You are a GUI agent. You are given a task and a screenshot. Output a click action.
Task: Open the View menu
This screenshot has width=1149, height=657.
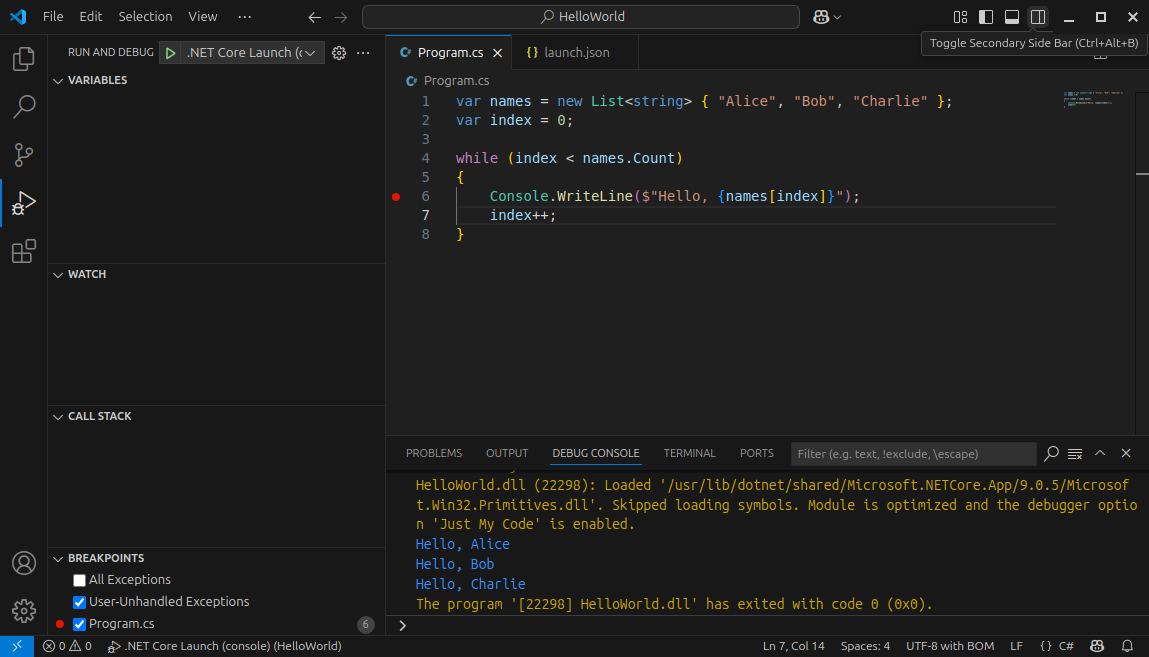pos(202,16)
